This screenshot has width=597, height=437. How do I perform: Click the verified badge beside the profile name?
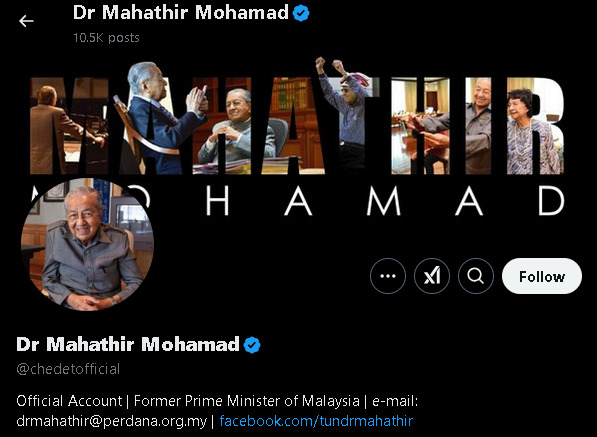252,345
